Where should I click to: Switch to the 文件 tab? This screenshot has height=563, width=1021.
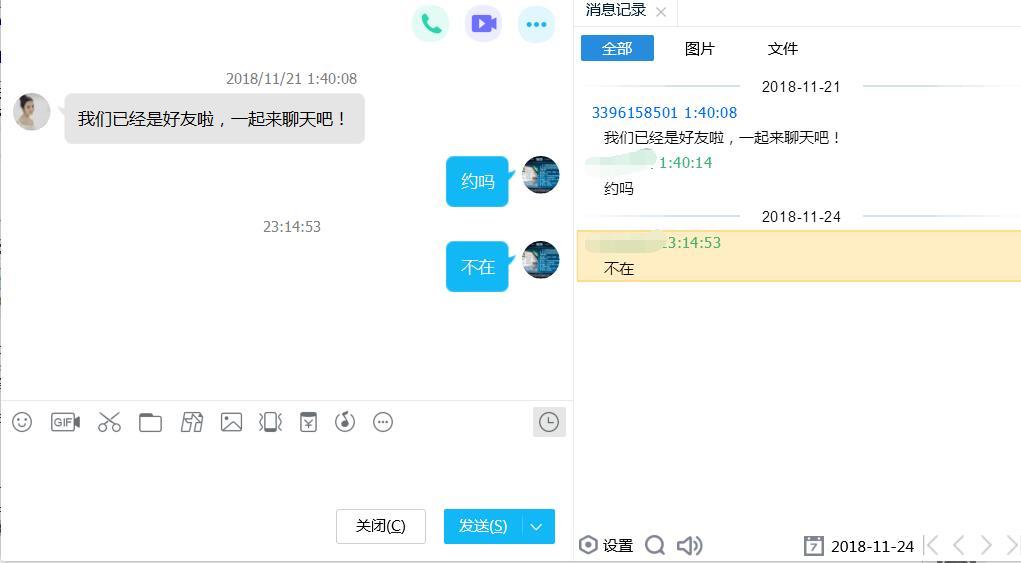[x=783, y=49]
